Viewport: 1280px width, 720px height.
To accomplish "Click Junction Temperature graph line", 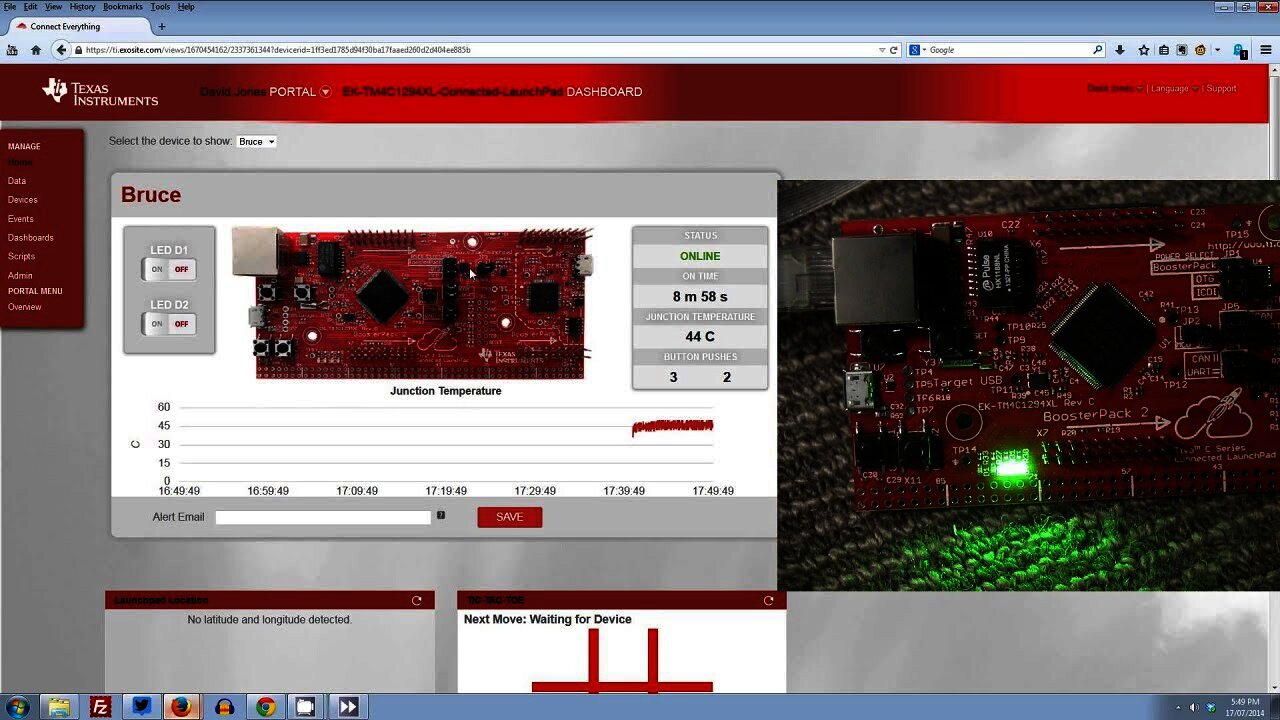I will (672, 427).
